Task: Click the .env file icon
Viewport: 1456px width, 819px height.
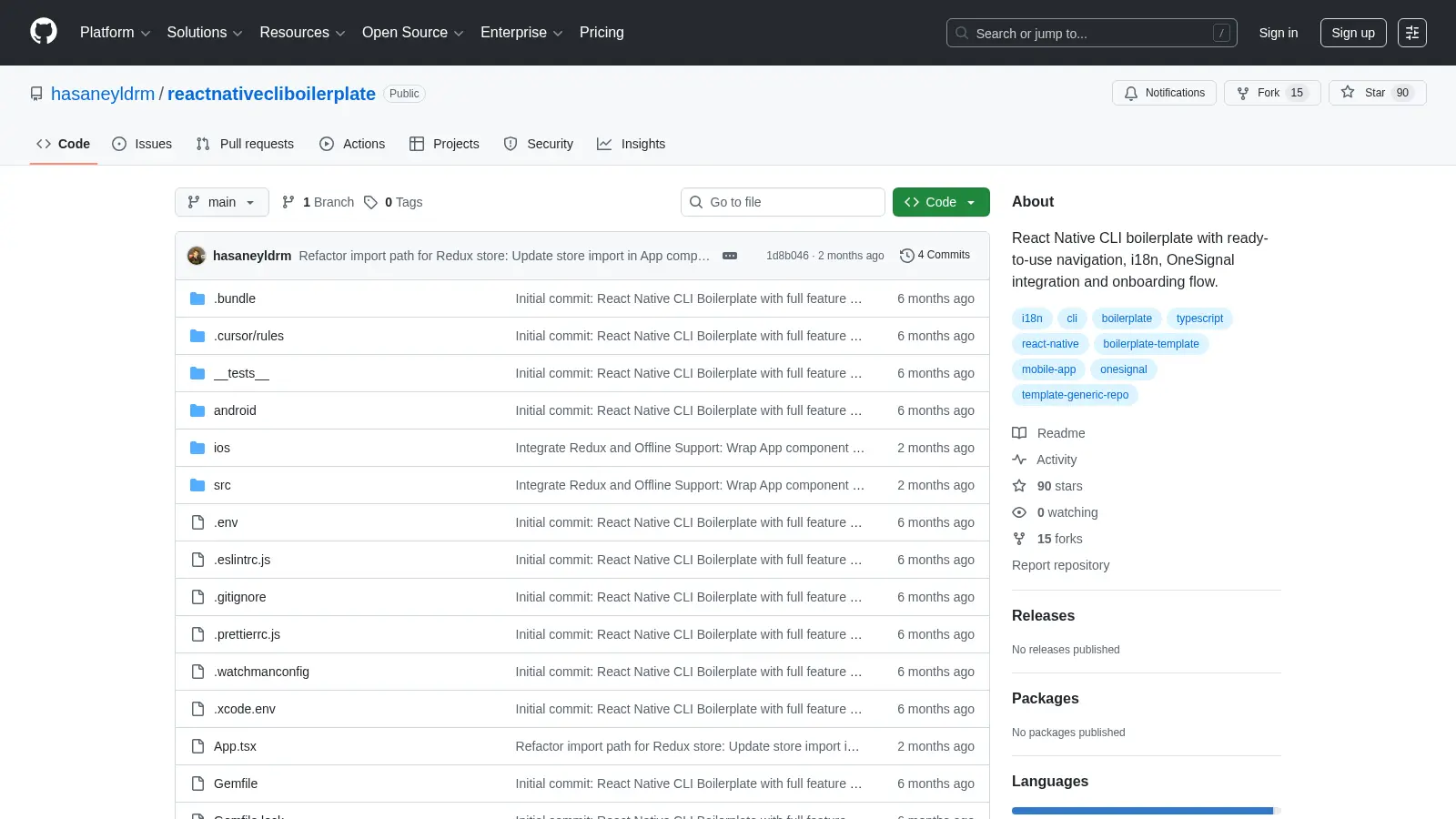Action: pyautogui.click(x=197, y=522)
